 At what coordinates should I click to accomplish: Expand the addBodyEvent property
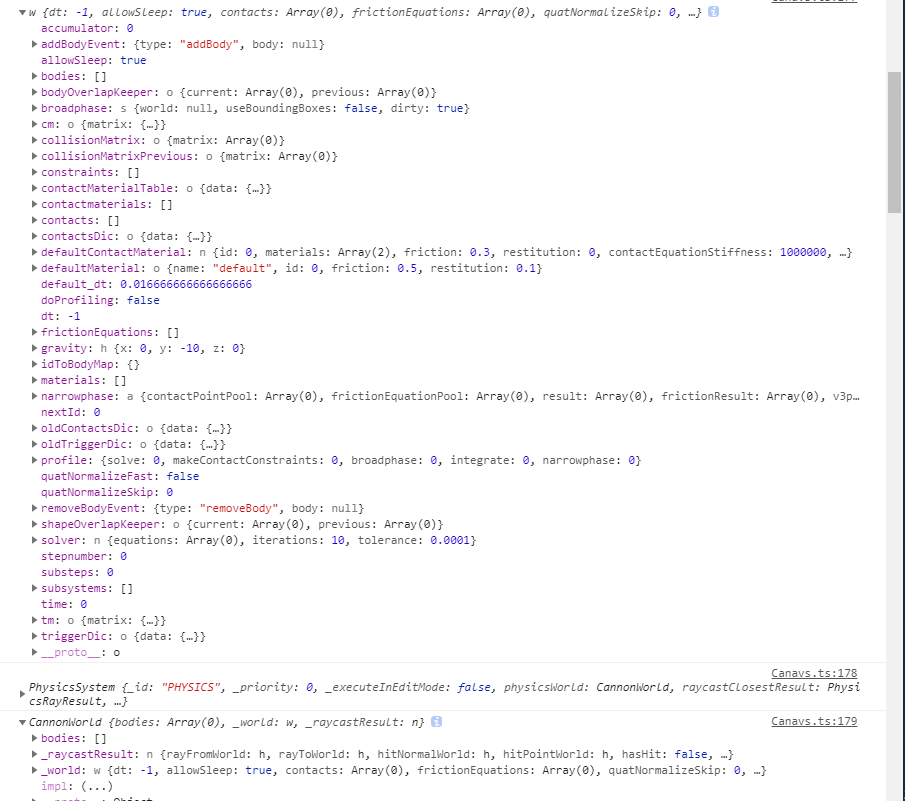point(34,44)
